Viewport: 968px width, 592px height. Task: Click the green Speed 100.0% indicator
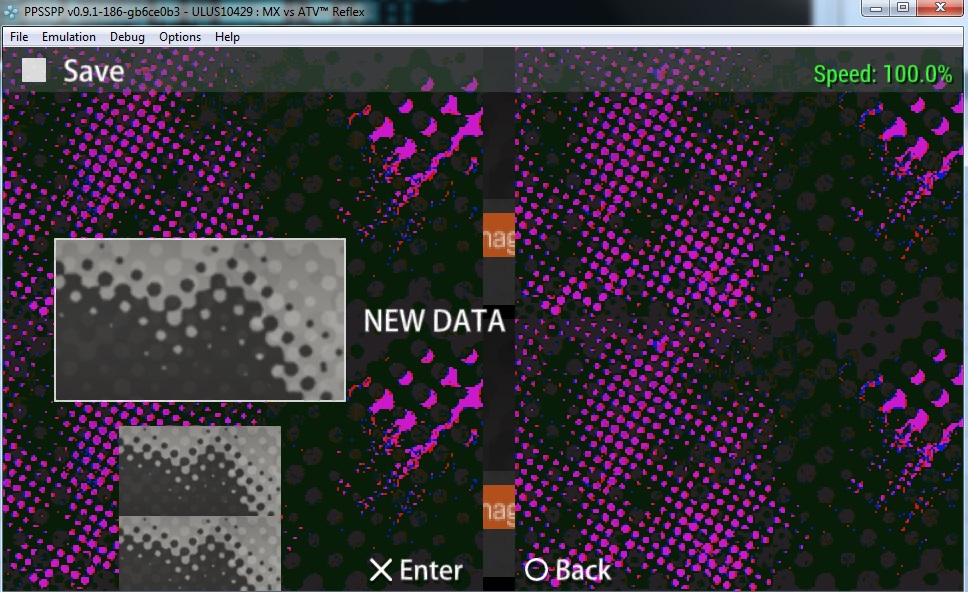pyautogui.click(x=882, y=74)
